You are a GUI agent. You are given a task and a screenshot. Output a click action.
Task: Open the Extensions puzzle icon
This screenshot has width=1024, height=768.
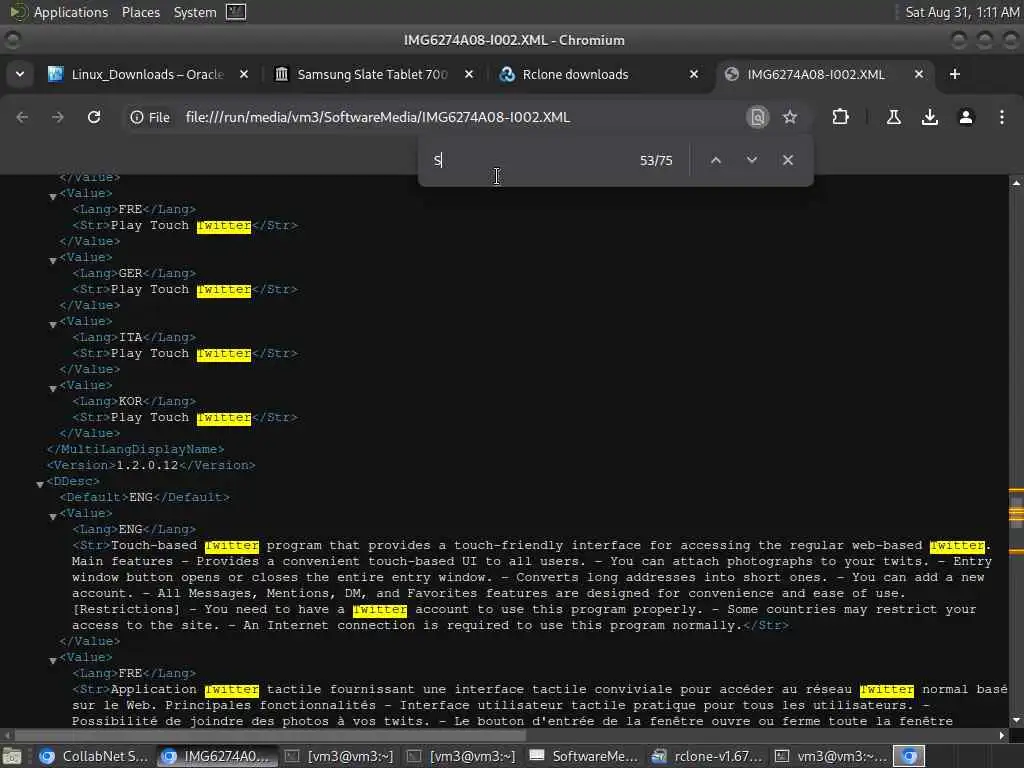(840, 117)
